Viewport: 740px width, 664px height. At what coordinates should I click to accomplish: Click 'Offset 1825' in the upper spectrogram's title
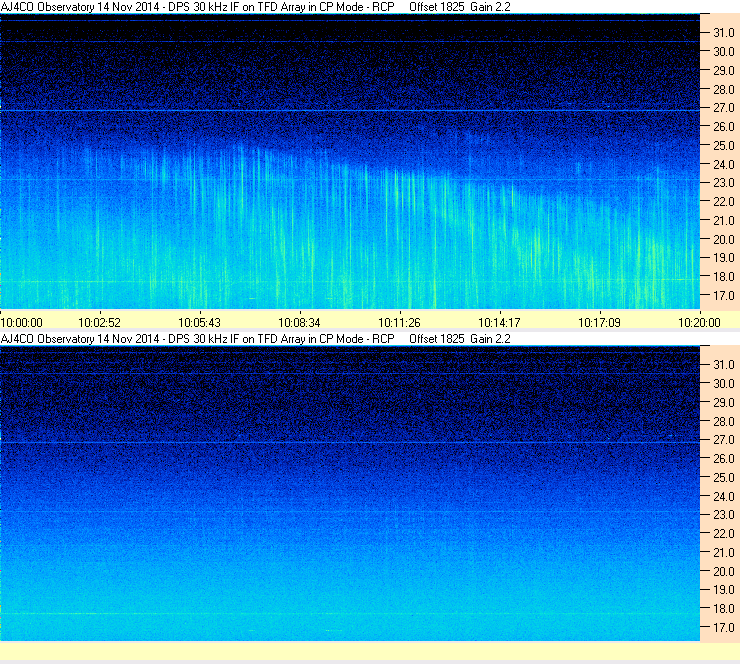click(437, 7)
